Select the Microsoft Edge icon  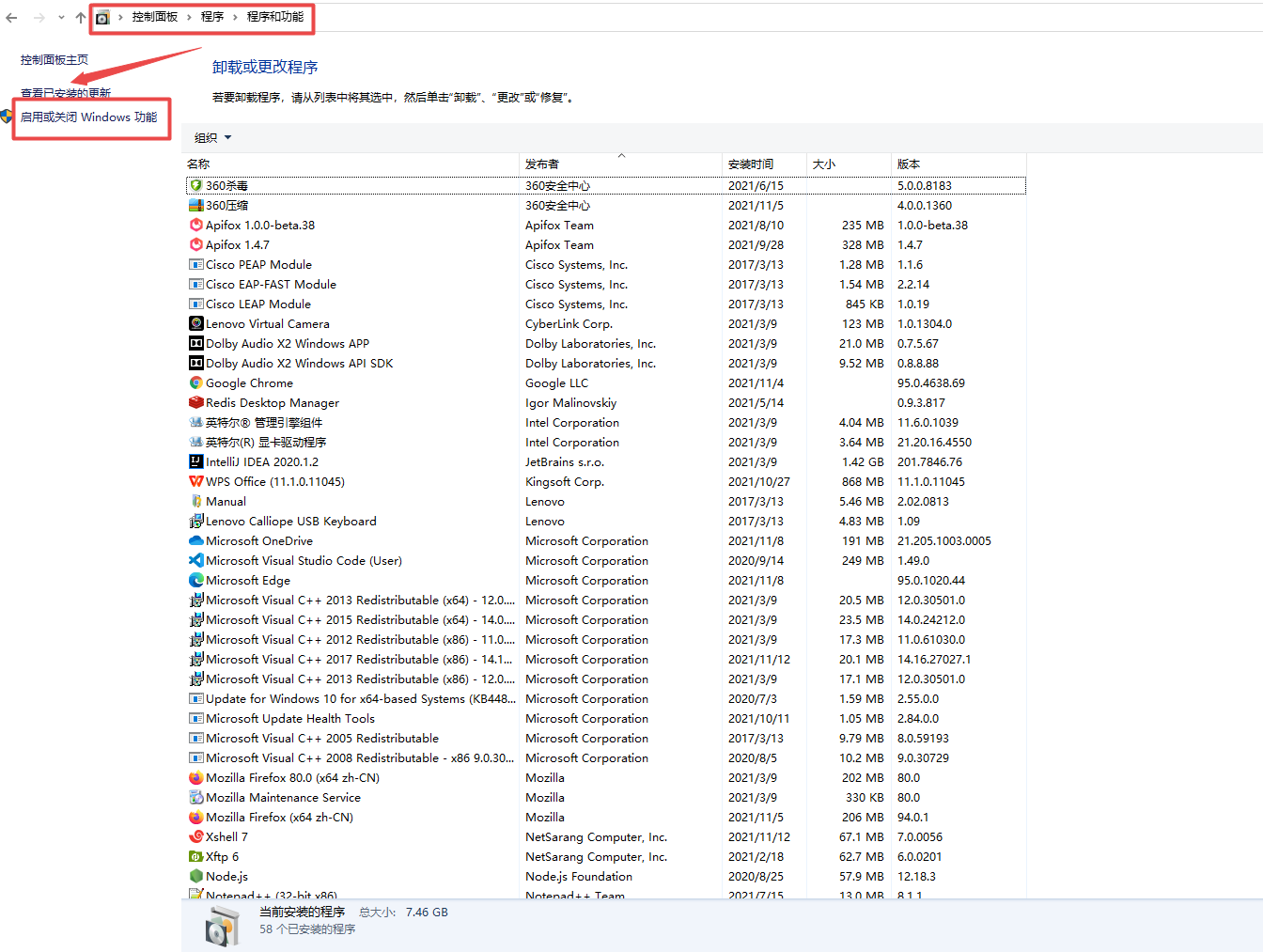196,580
